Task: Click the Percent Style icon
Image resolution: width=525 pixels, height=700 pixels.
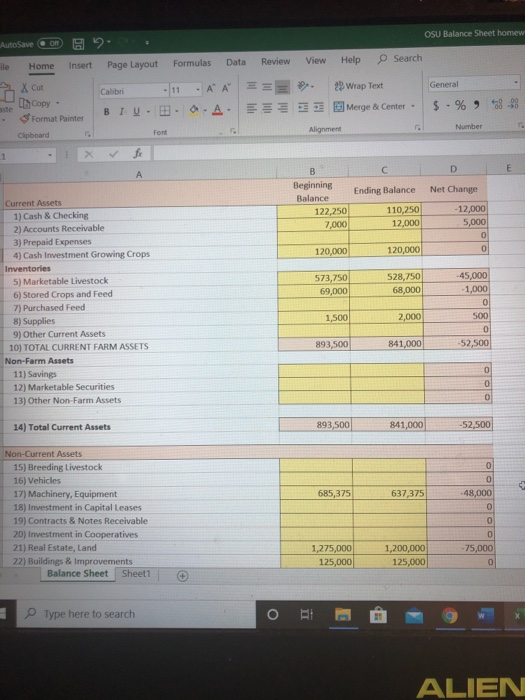Action: tap(460, 105)
